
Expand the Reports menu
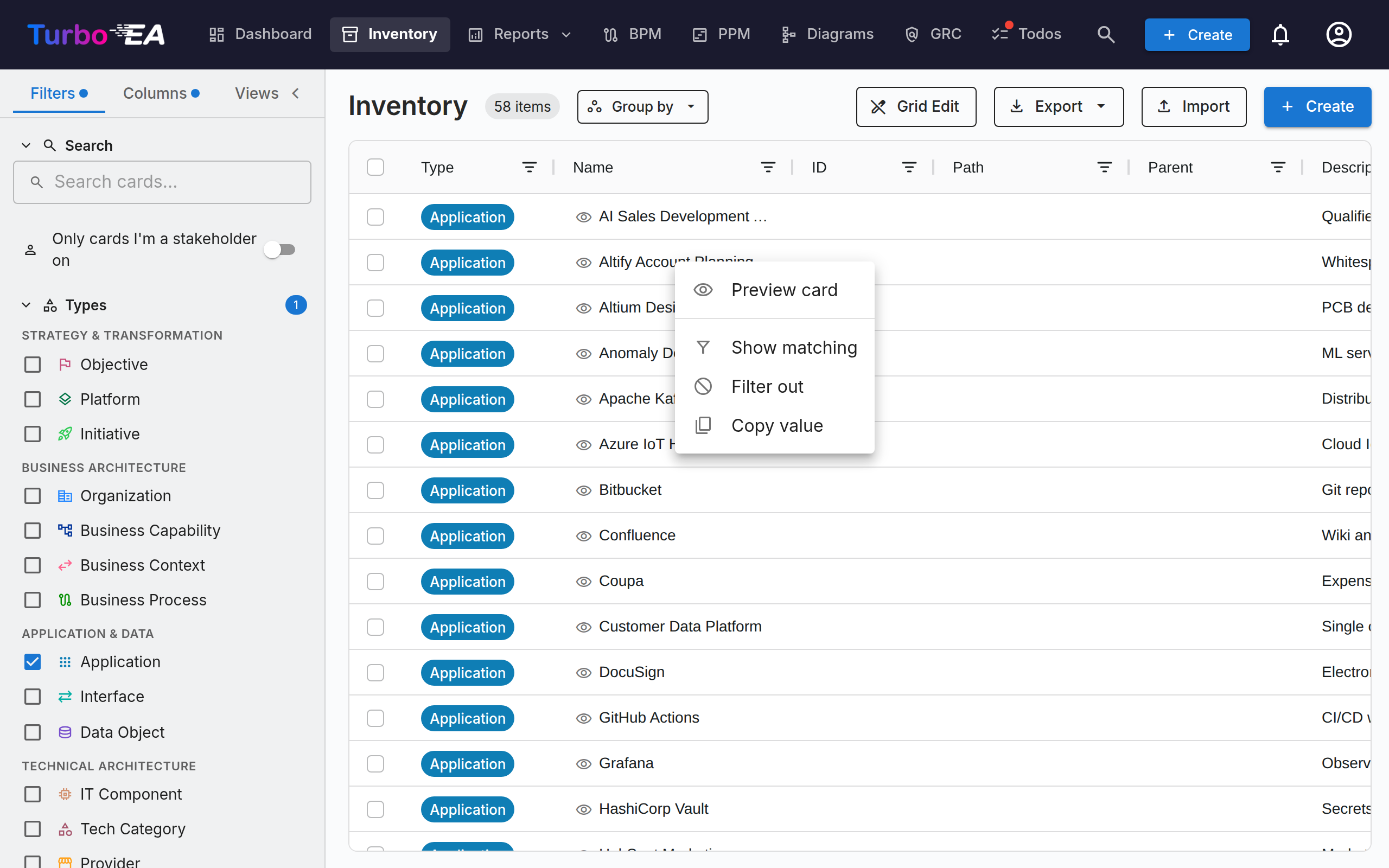tap(520, 34)
